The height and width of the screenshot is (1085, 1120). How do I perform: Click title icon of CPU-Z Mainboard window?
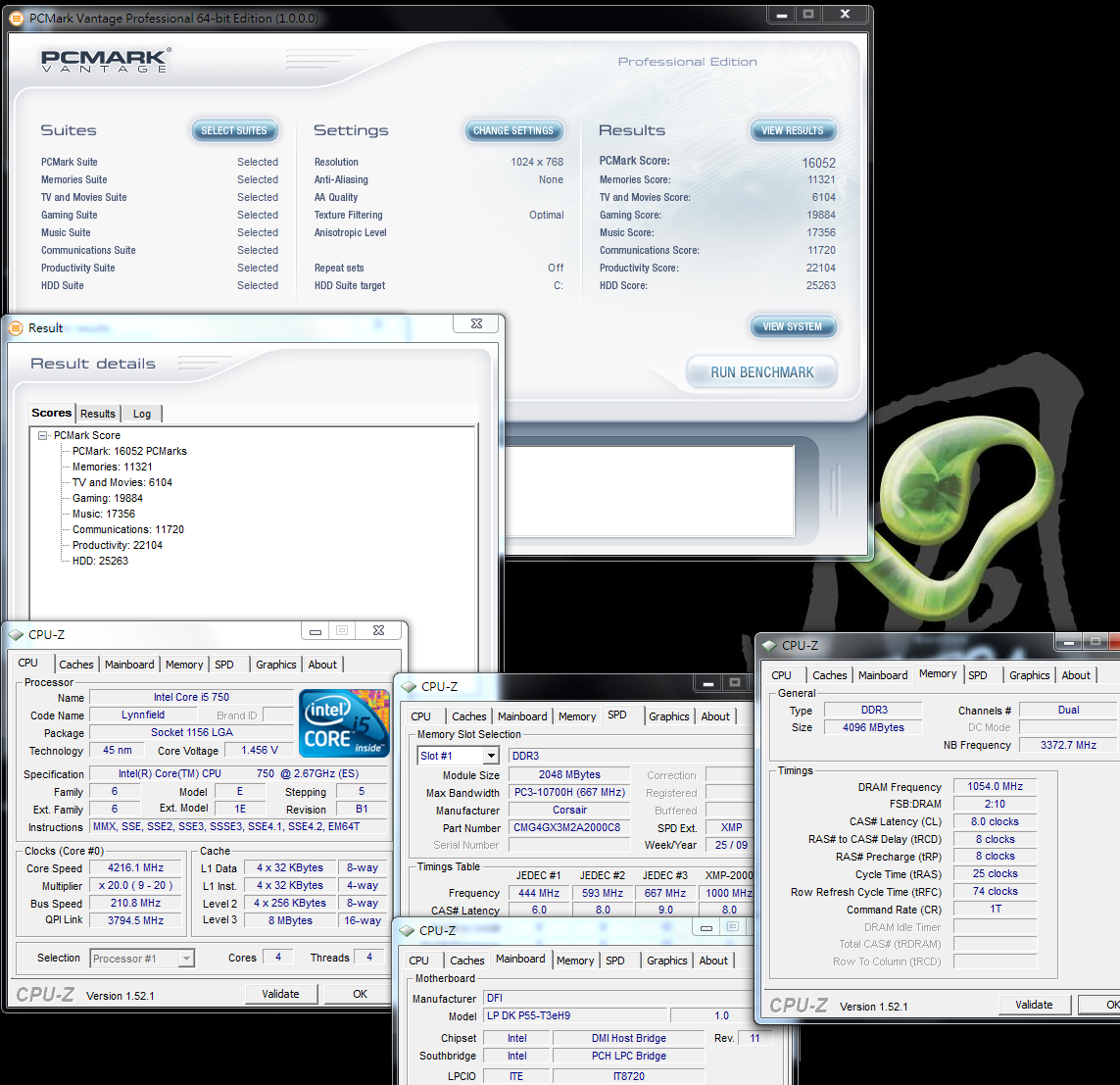(407, 930)
